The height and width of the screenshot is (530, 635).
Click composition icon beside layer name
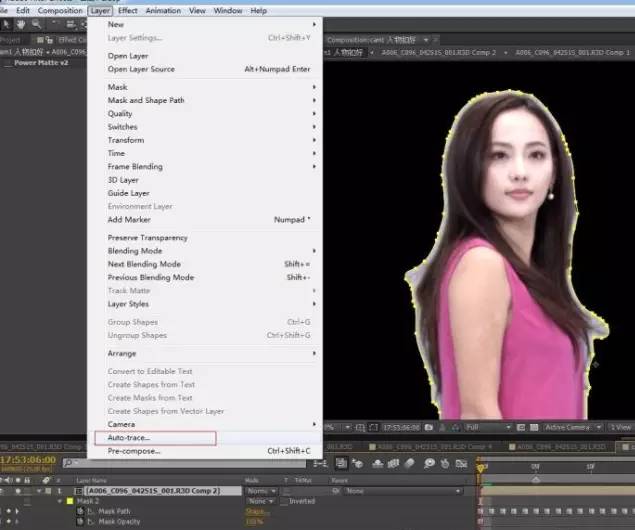point(79,491)
